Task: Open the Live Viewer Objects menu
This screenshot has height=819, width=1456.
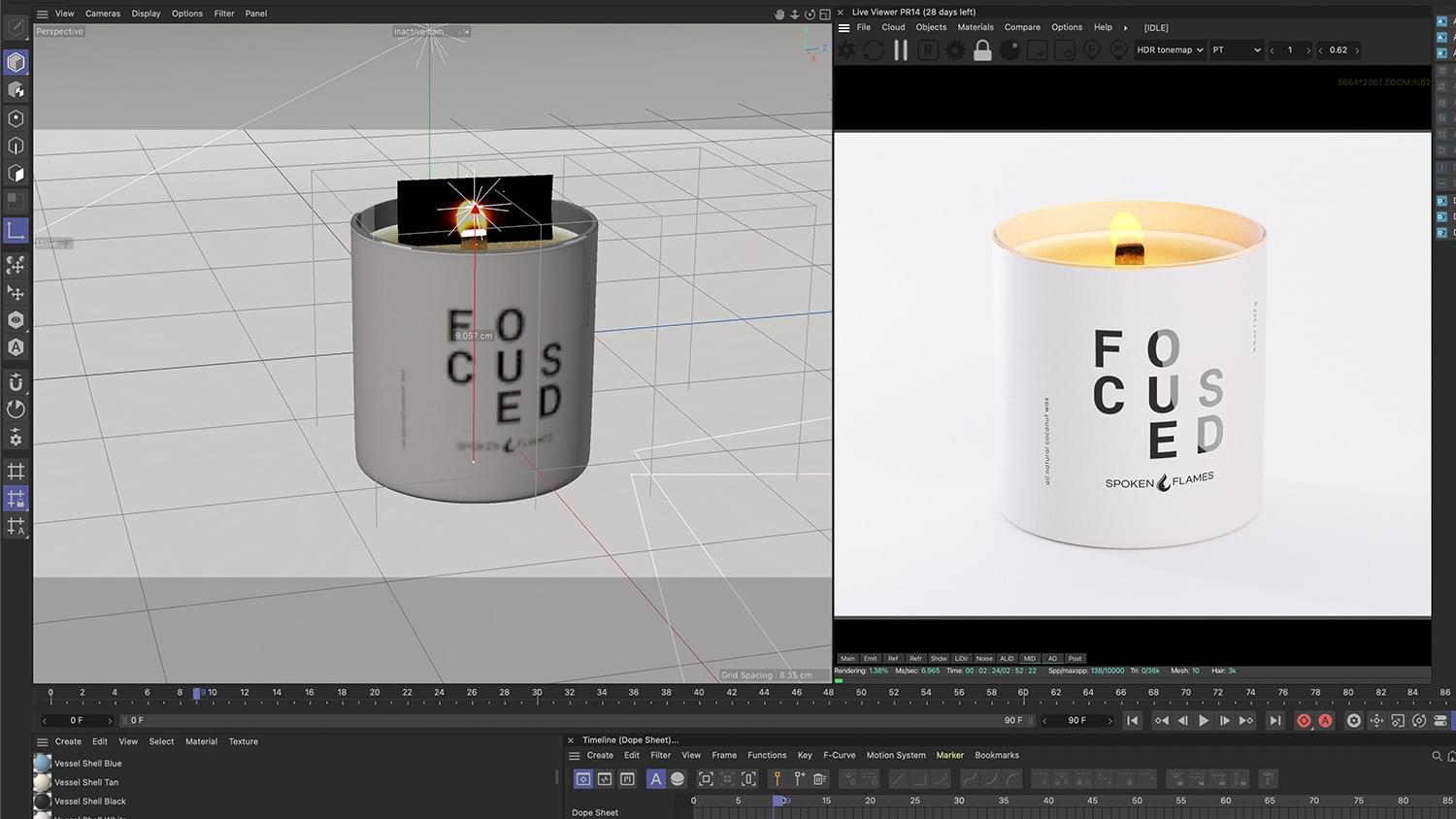Action: point(931,27)
